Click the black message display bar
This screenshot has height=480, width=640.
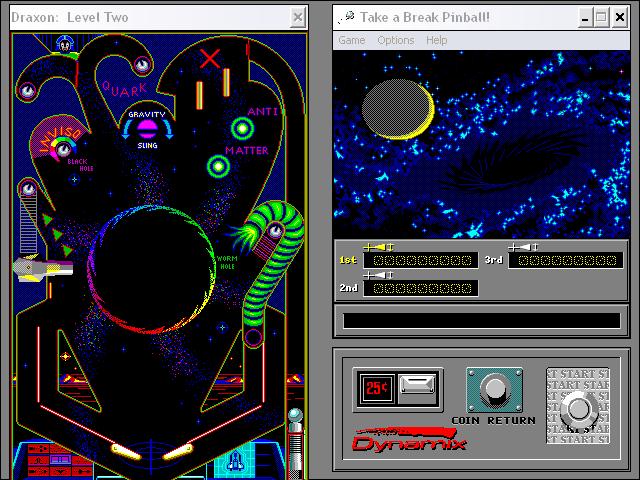tap(481, 321)
